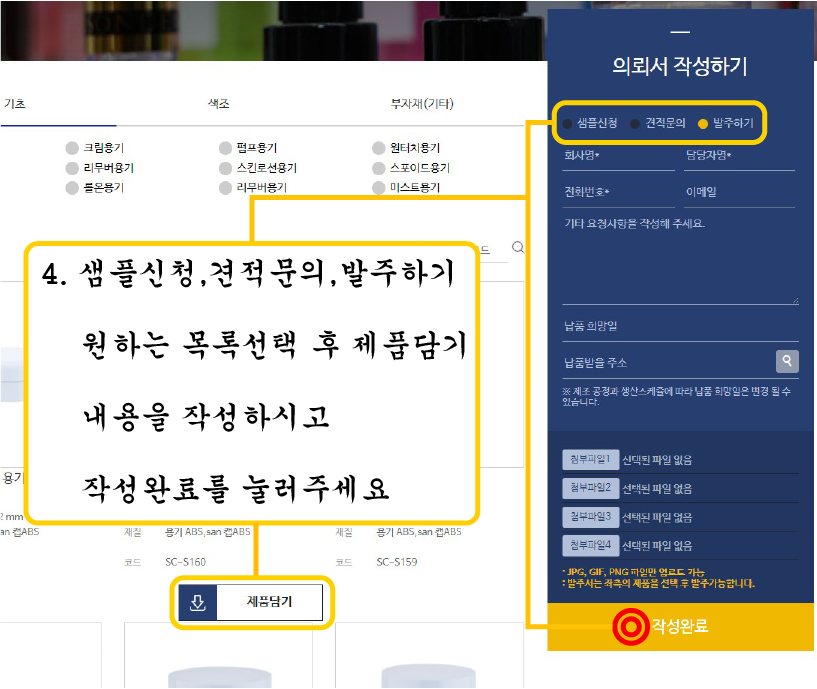Select 스포이드용기 filter option
Image resolution: width=817 pixels, height=689 pixels.
(x=411, y=168)
